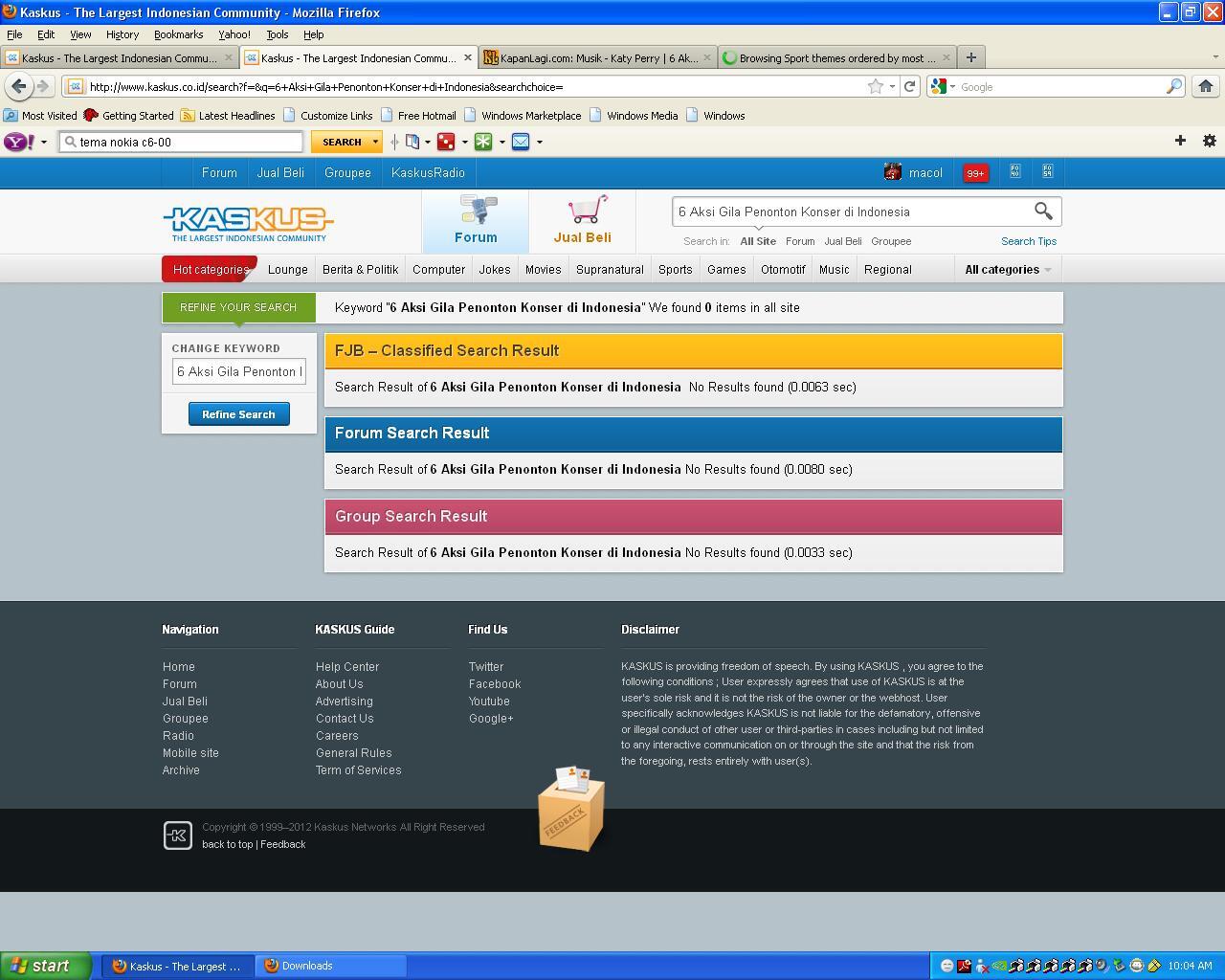
Task: Open the 99+ notifications badge
Action: coord(975,173)
